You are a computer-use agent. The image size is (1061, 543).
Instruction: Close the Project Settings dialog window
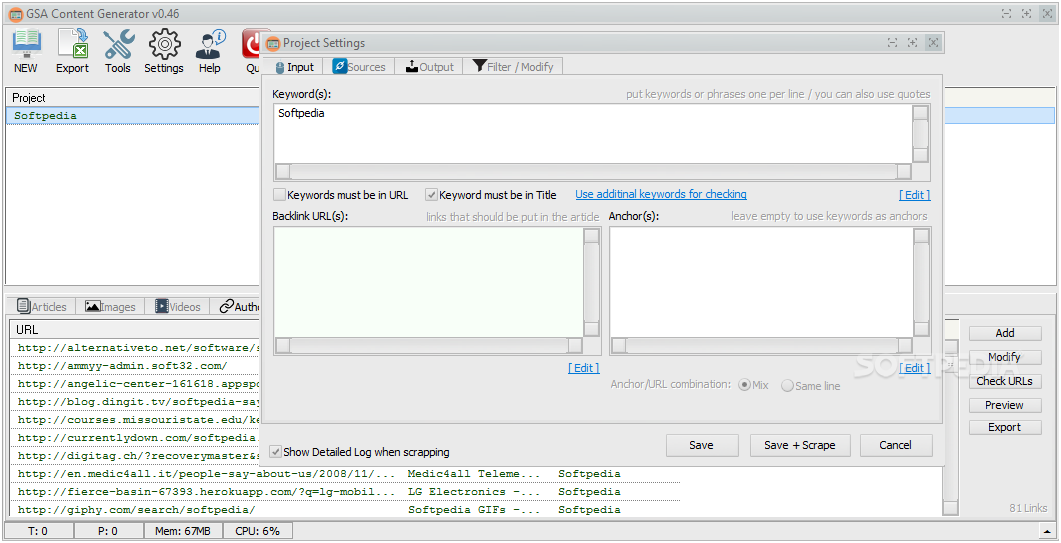932,43
